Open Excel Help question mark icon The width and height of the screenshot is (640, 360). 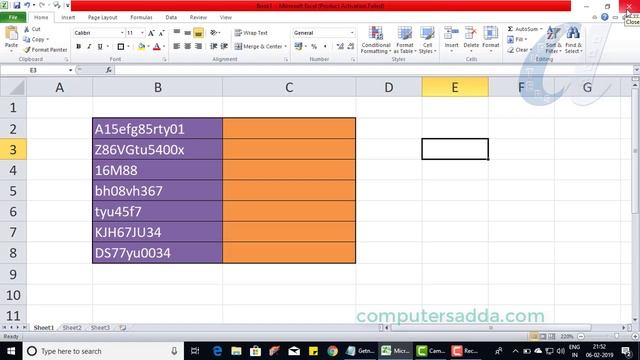pyautogui.click(x=604, y=17)
